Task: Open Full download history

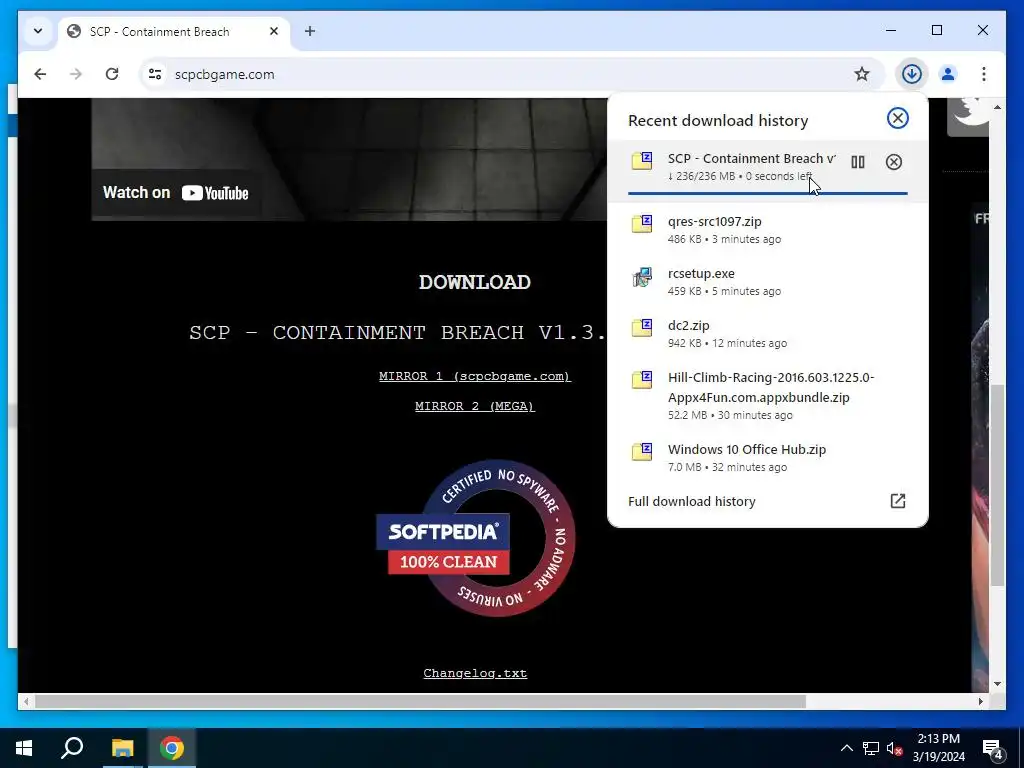Action: (x=767, y=502)
